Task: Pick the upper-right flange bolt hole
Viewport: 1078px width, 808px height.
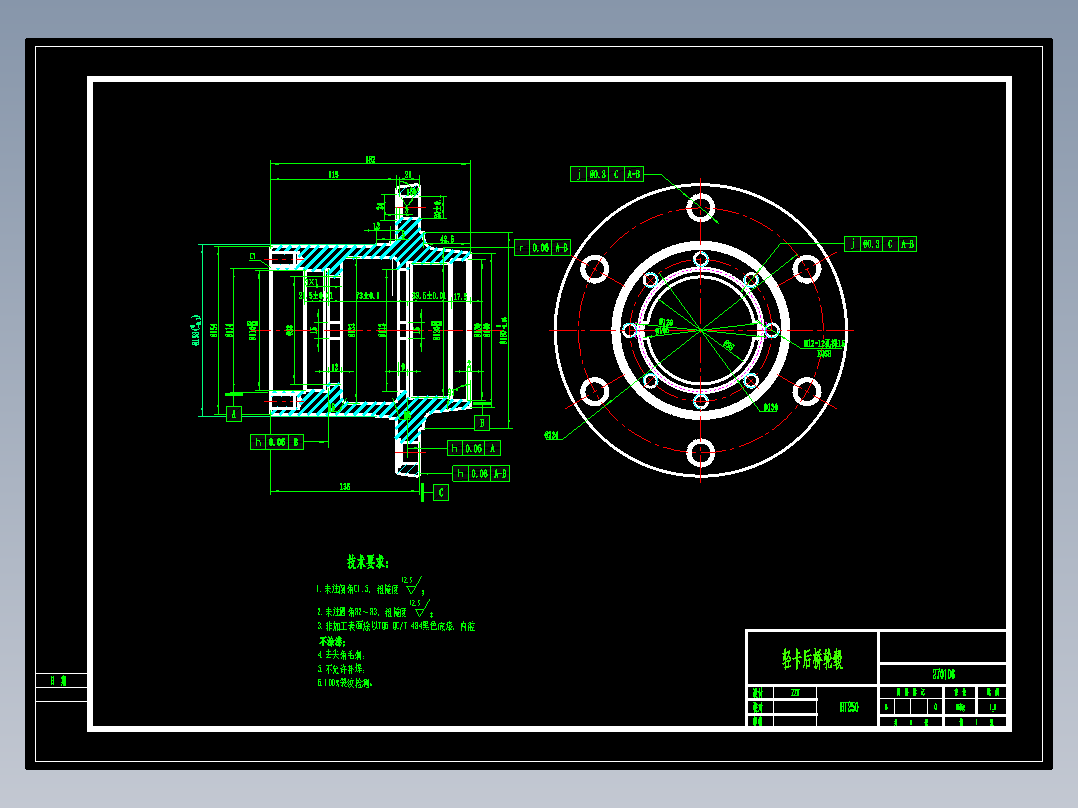Action: [x=807, y=269]
